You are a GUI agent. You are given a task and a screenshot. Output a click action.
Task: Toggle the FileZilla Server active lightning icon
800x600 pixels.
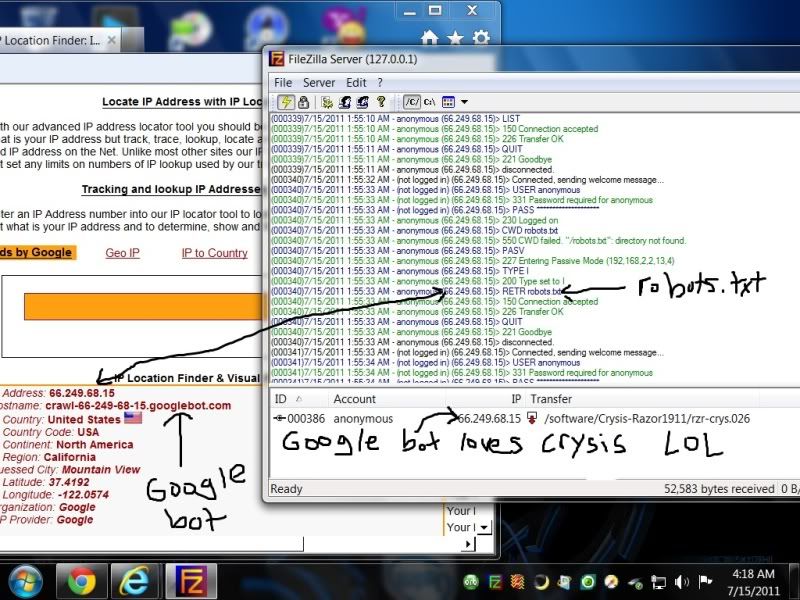coord(286,102)
